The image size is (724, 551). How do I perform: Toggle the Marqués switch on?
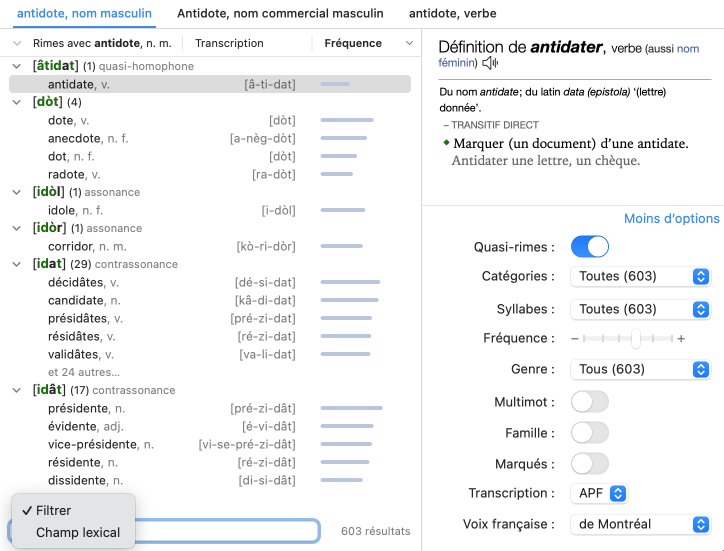[x=589, y=464]
